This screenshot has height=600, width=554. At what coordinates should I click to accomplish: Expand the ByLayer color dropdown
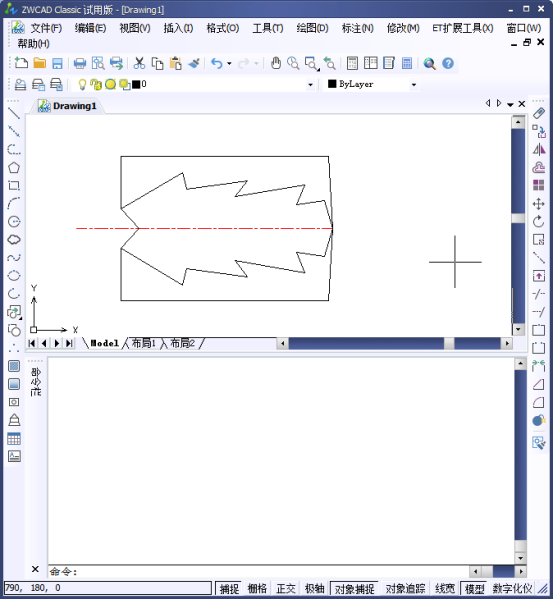point(414,85)
